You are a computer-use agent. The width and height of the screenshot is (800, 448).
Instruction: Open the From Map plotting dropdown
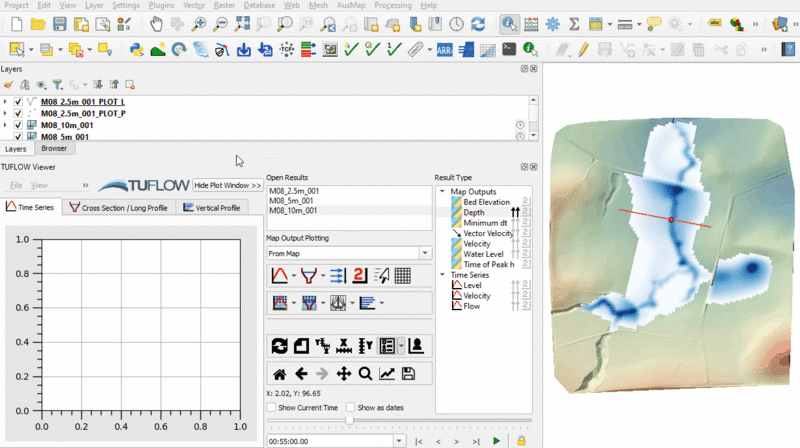point(425,254)
